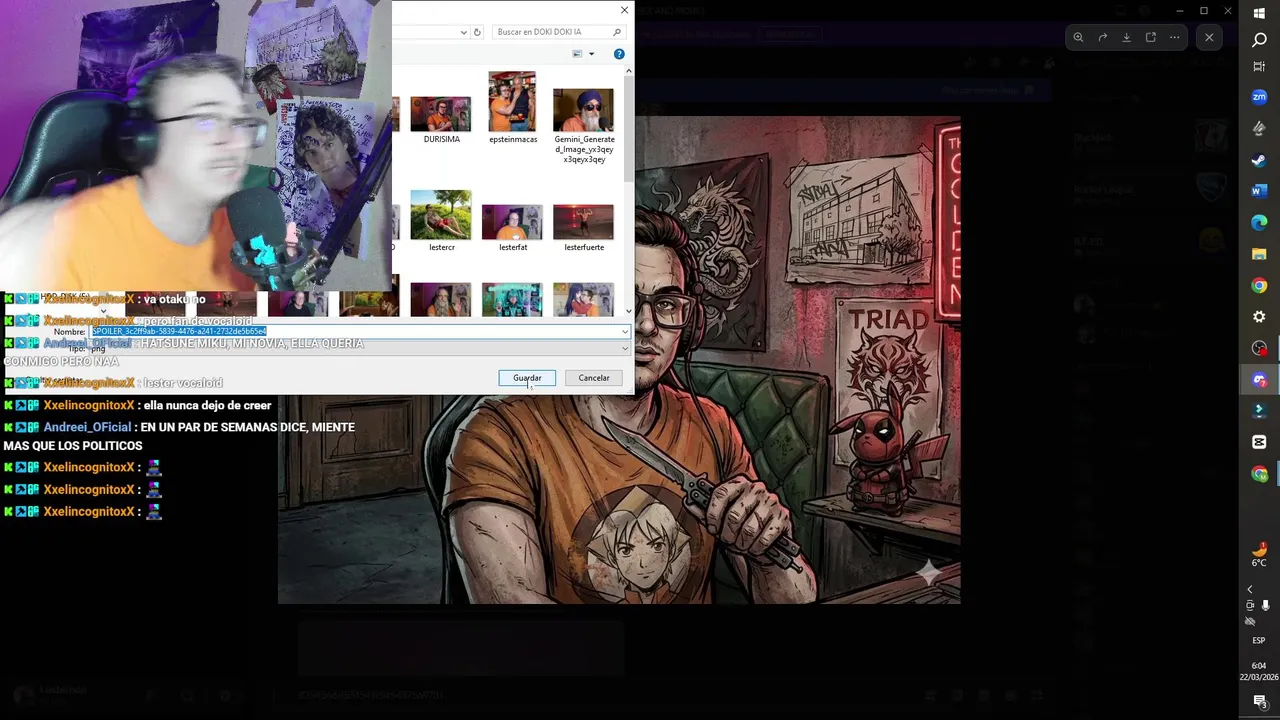Switch the ESP input language indicator
The width and height of the screenshot is (1280, 720).
(1259, 641)
